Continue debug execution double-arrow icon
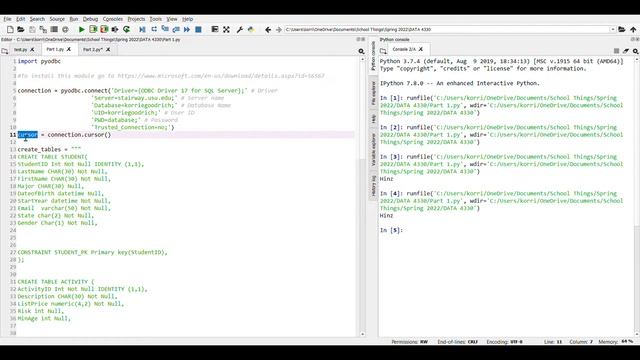640x360 pixels. pos(187,29)
